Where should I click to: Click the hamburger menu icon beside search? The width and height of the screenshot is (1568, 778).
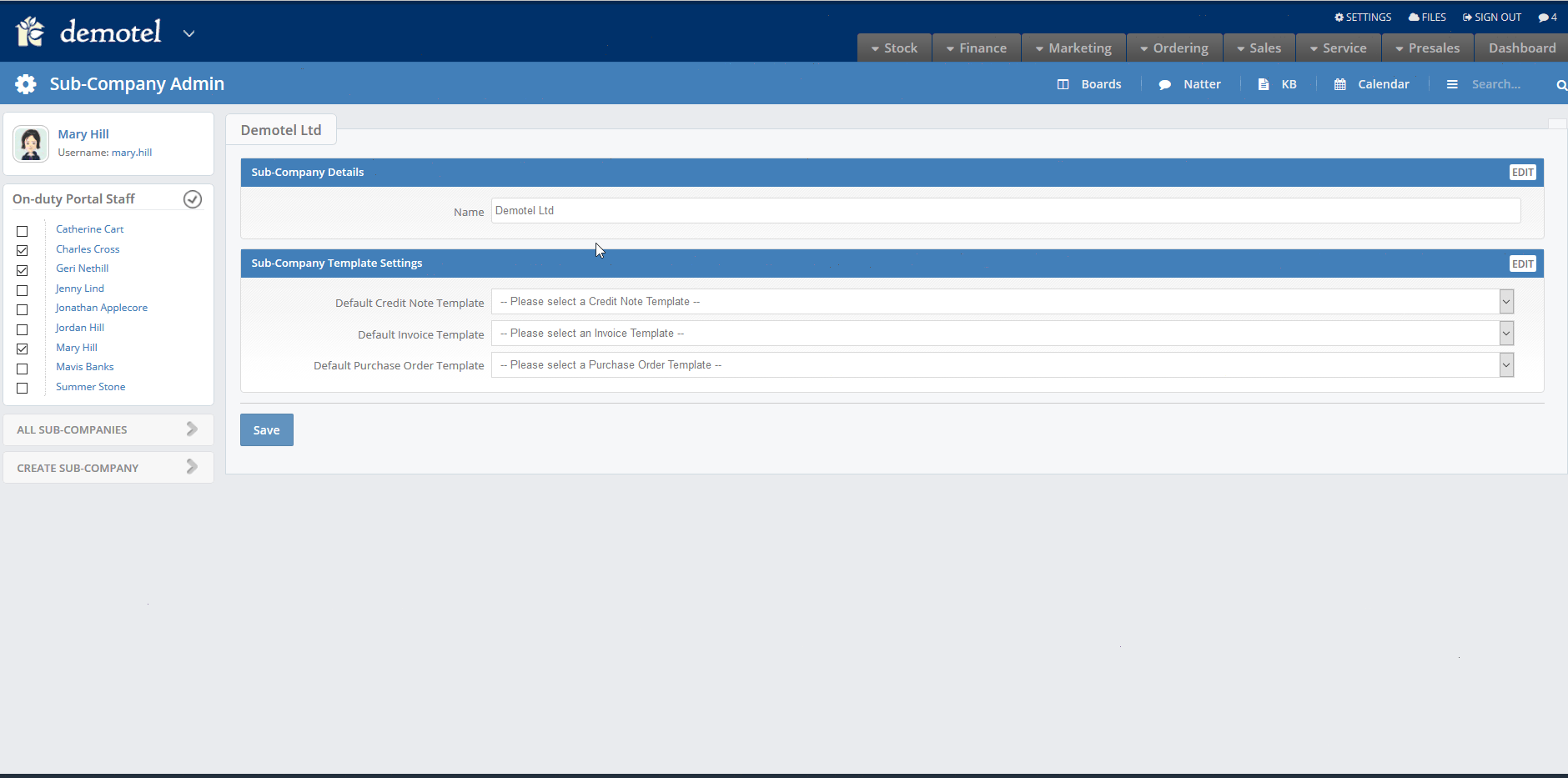pos(1452,84)
